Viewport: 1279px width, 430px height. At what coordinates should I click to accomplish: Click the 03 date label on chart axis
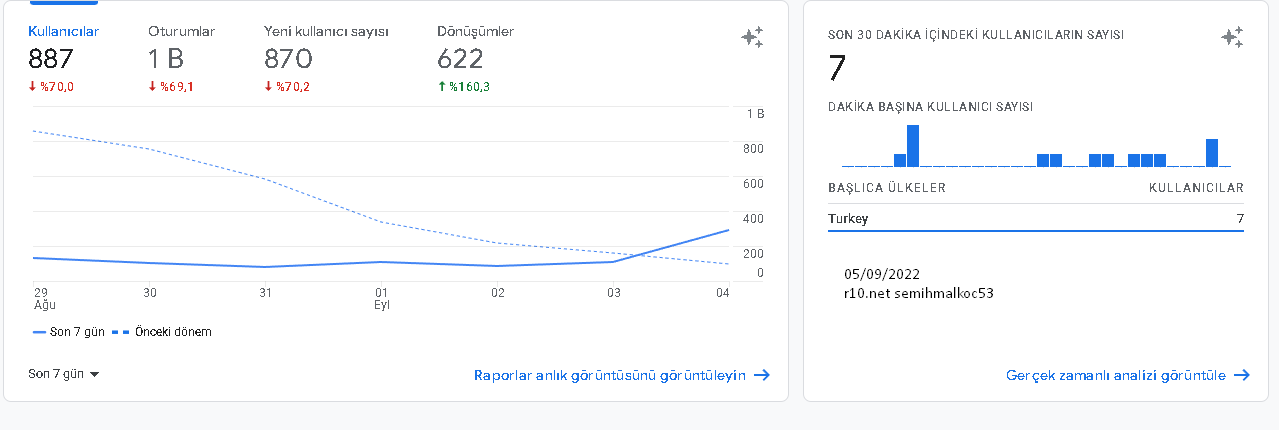pyautogui.click(x=614, y=292)
